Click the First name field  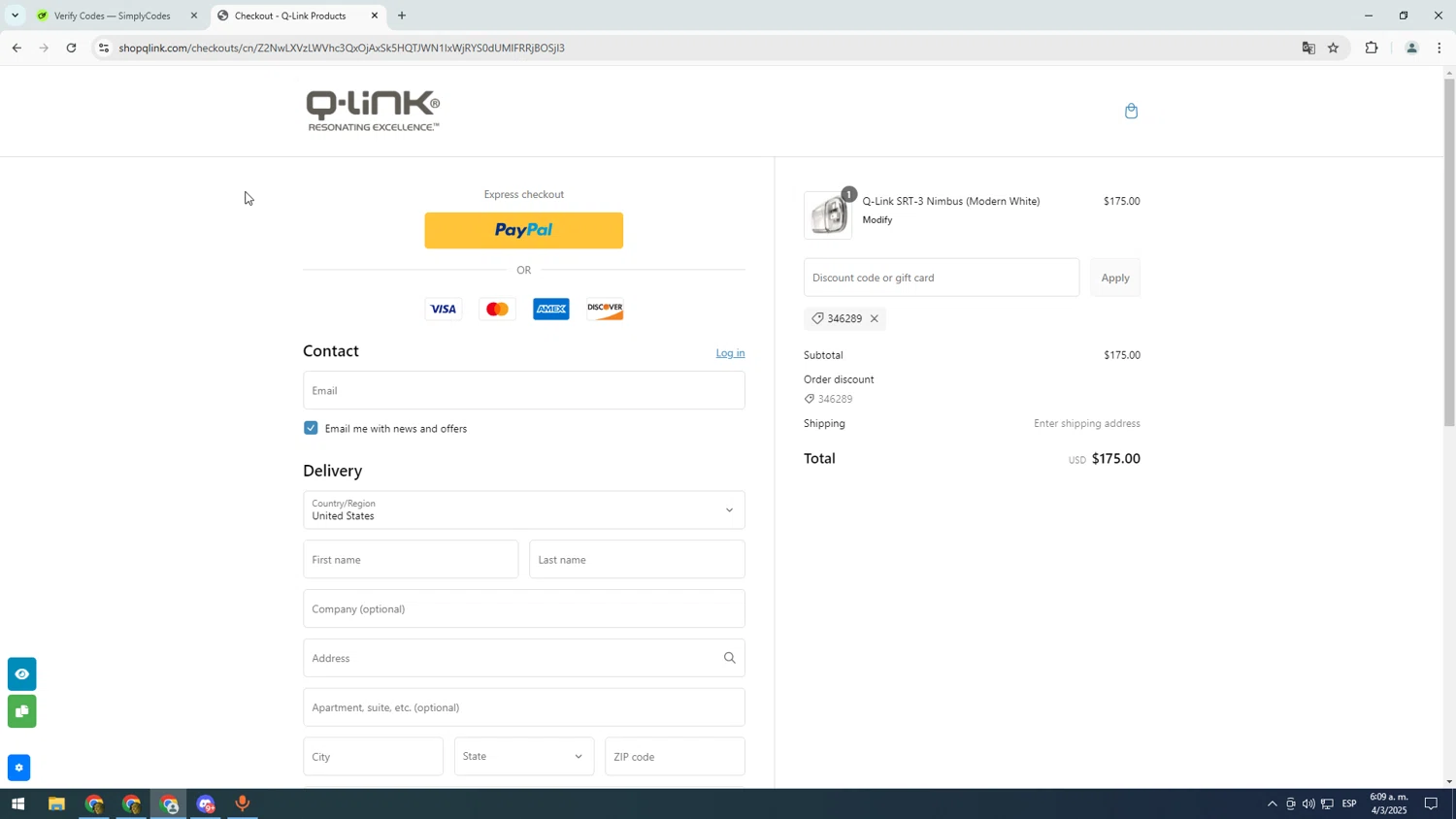click(411, 560)
